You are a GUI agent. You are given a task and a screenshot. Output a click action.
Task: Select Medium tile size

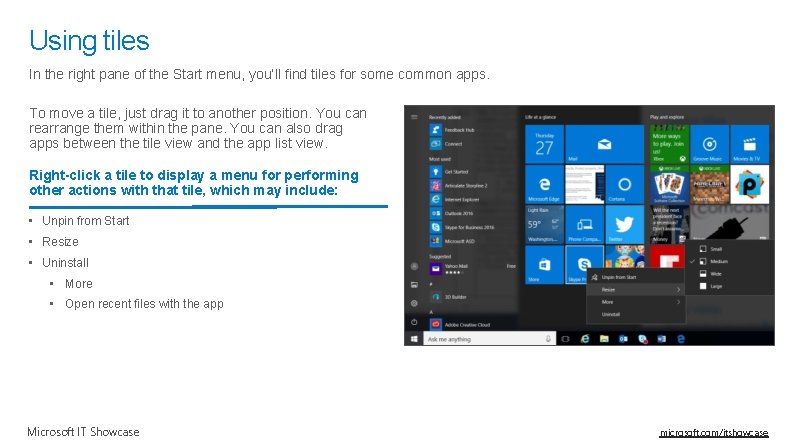[730, 261]
